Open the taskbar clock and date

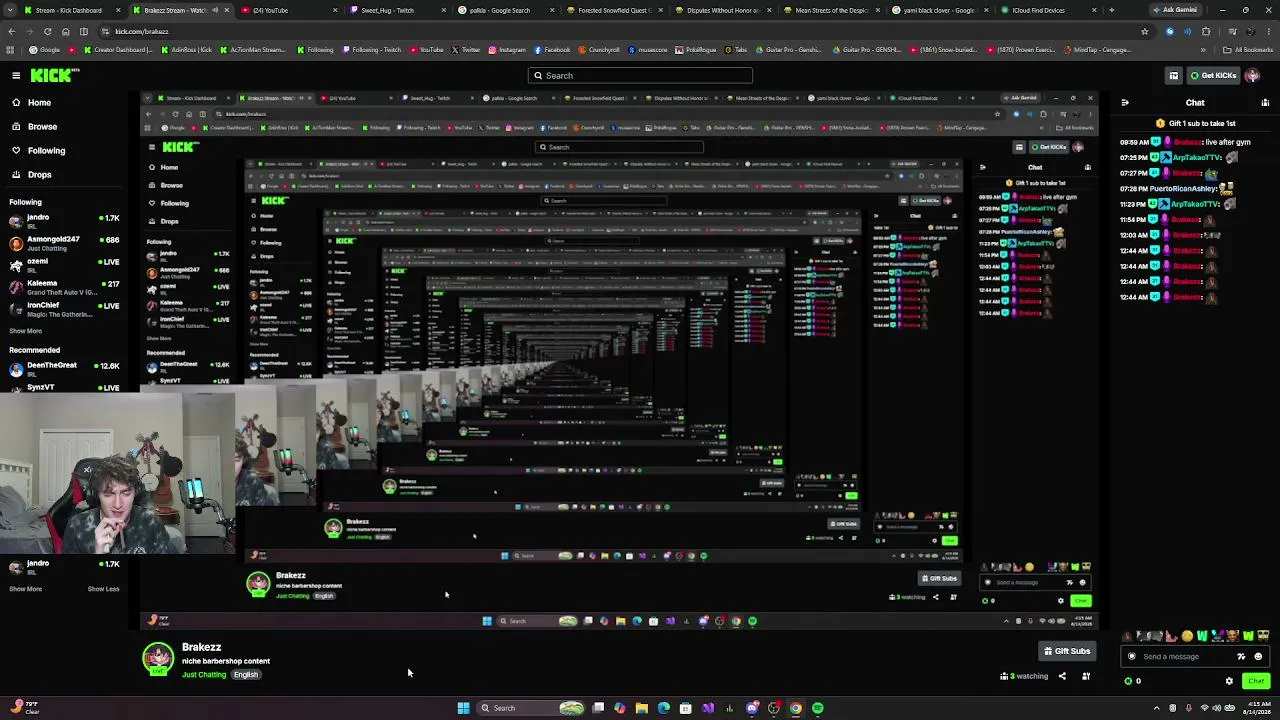pos(1256,708)
